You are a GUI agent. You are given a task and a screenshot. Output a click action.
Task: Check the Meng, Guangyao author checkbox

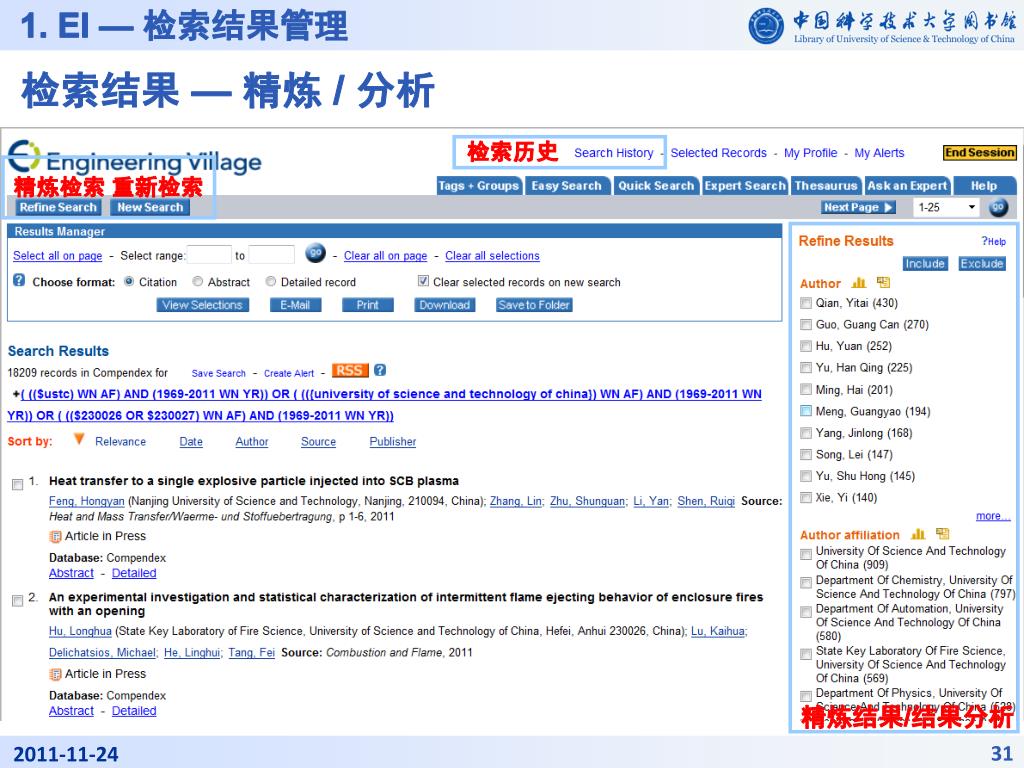(806, 411)
